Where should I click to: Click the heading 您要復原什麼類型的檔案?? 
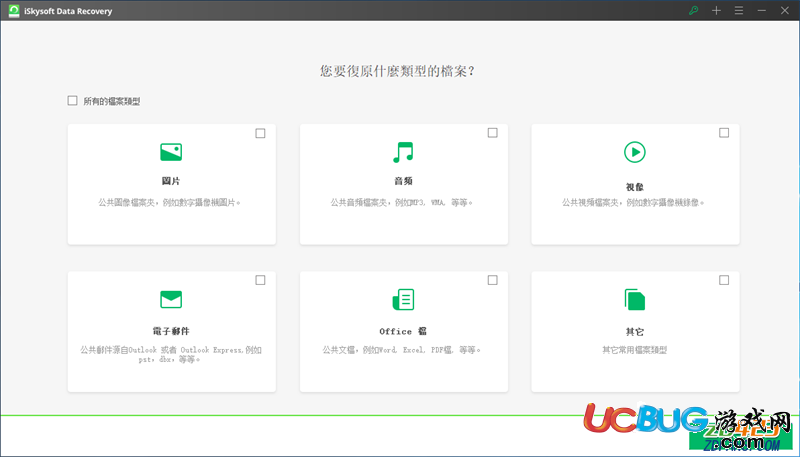point(397,71)
